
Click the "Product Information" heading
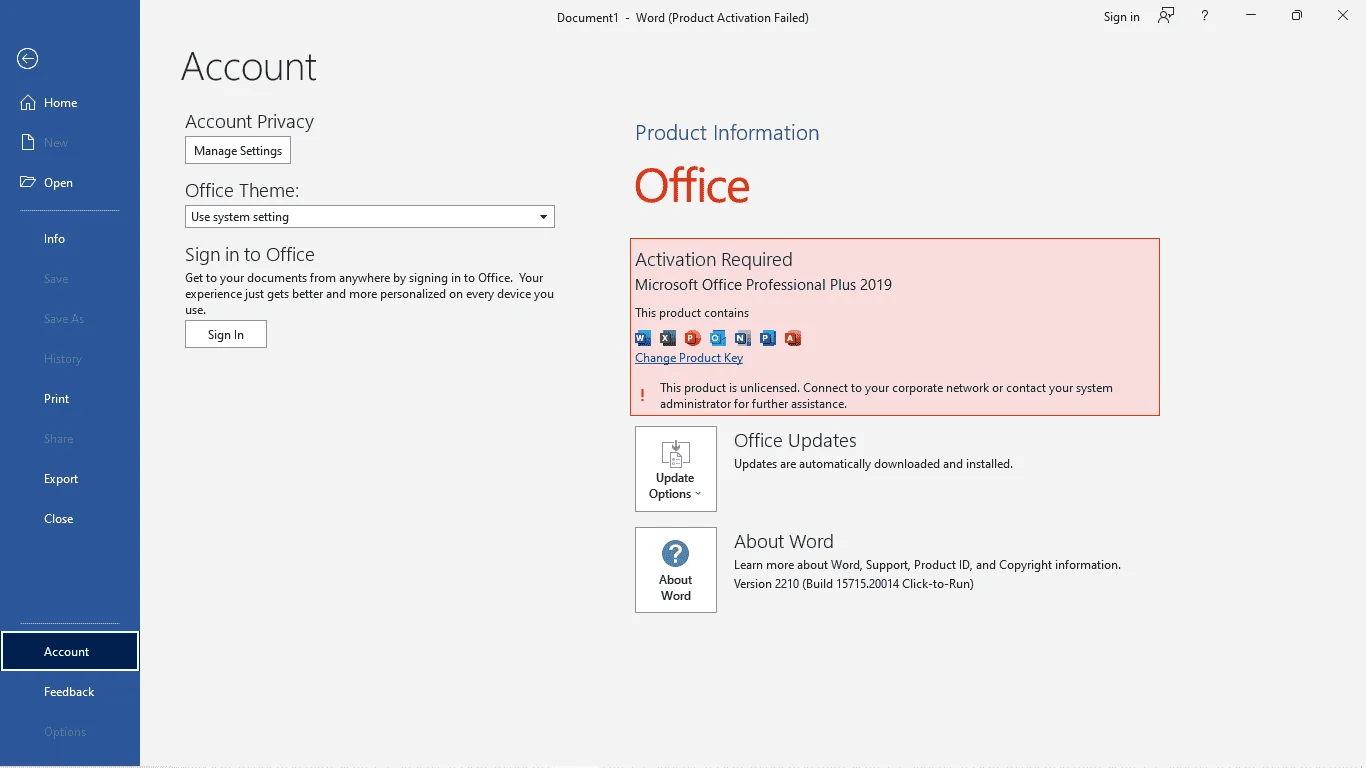[727, 133]
